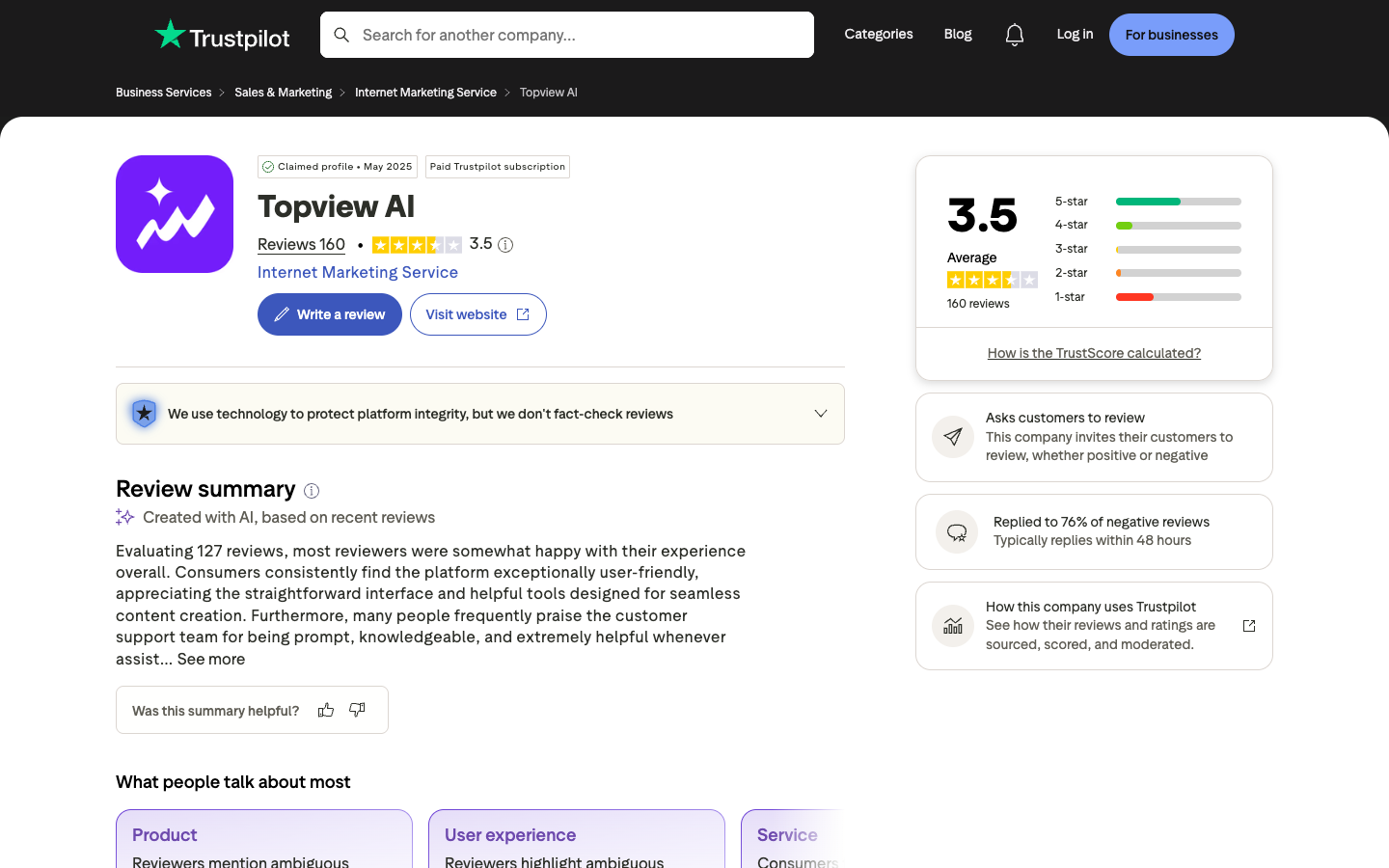The image size is (1389, 868).
Task: Open the Blog page
Action: click(958, 34)
